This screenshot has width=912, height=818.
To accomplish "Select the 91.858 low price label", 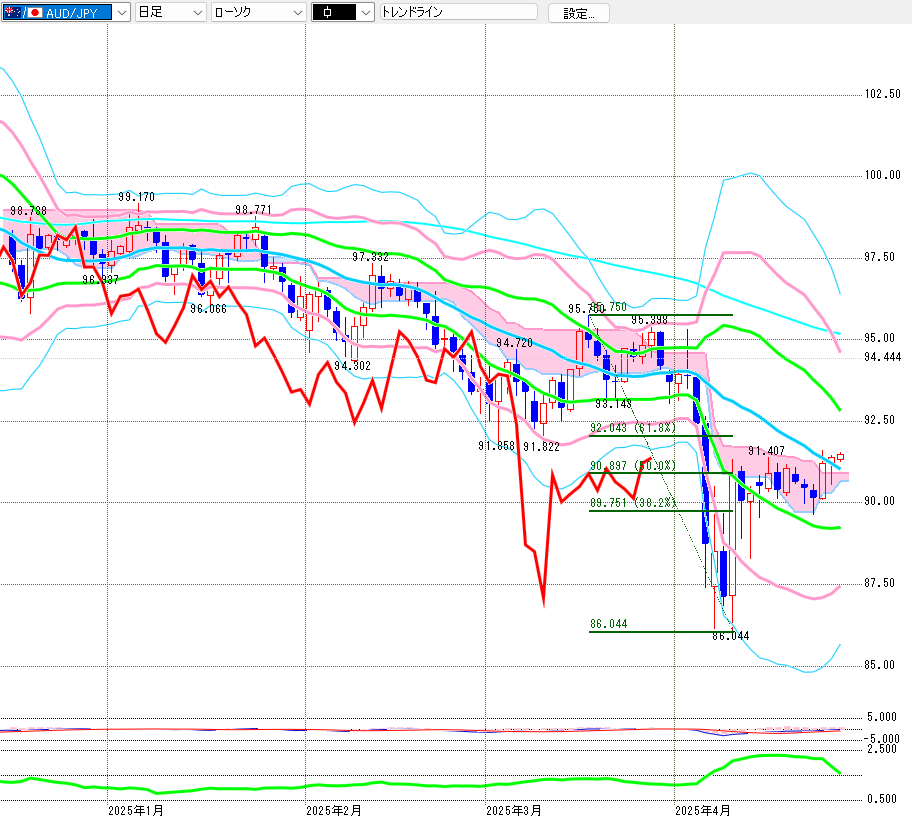I will click(496, 446).
